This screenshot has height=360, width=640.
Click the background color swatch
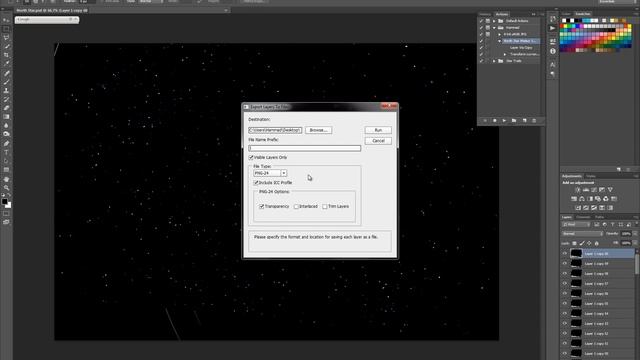point(9,205)
